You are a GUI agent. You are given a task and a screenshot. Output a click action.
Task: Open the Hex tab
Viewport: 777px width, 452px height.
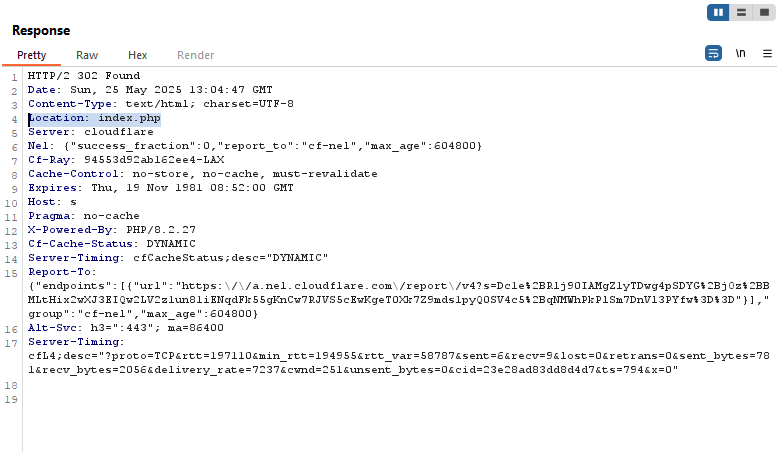pyautogui.click(x=137, y=55)
